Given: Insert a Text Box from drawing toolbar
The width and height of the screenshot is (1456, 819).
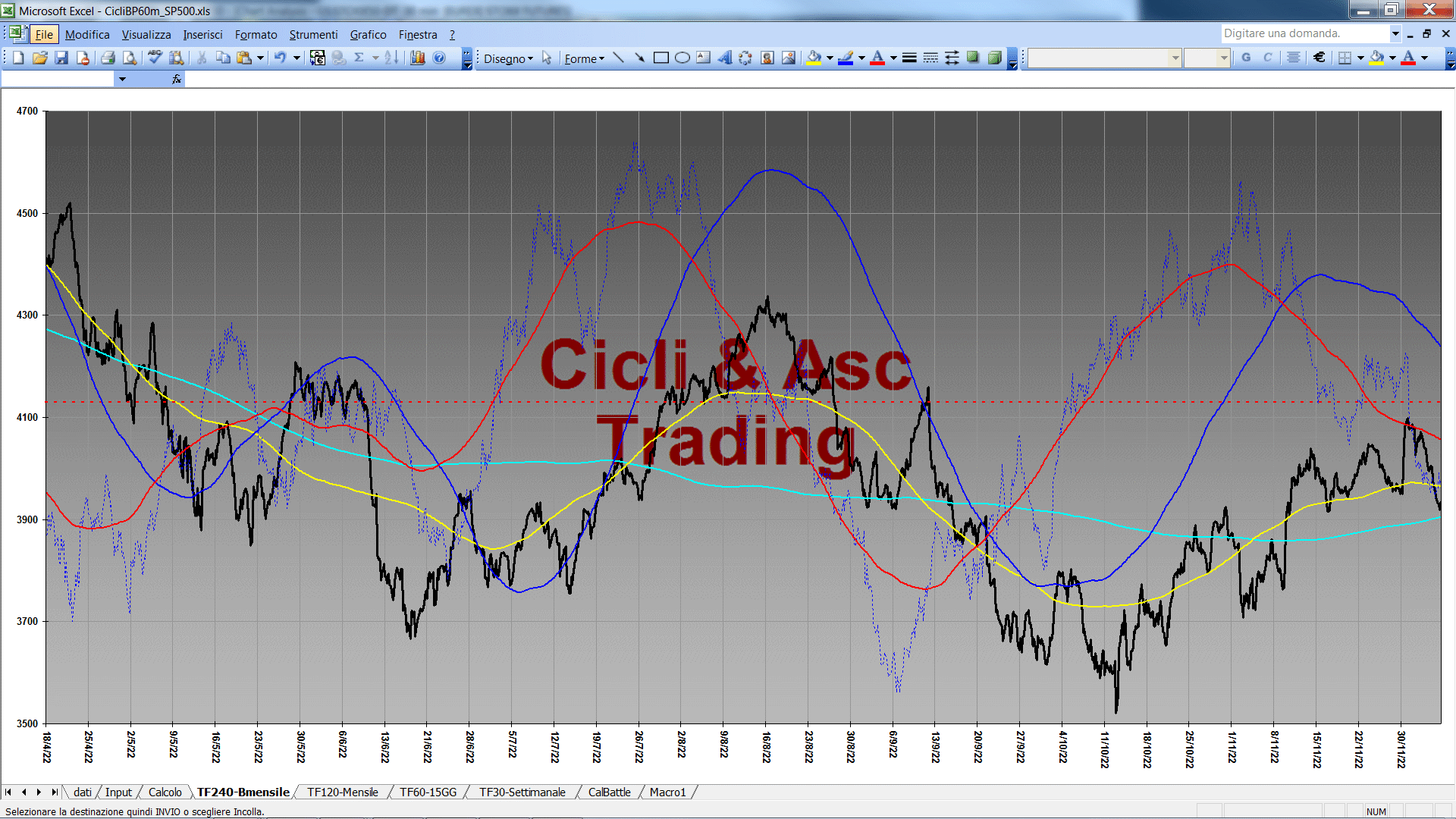Looking at the screenshot, I should tap(704, 58).
